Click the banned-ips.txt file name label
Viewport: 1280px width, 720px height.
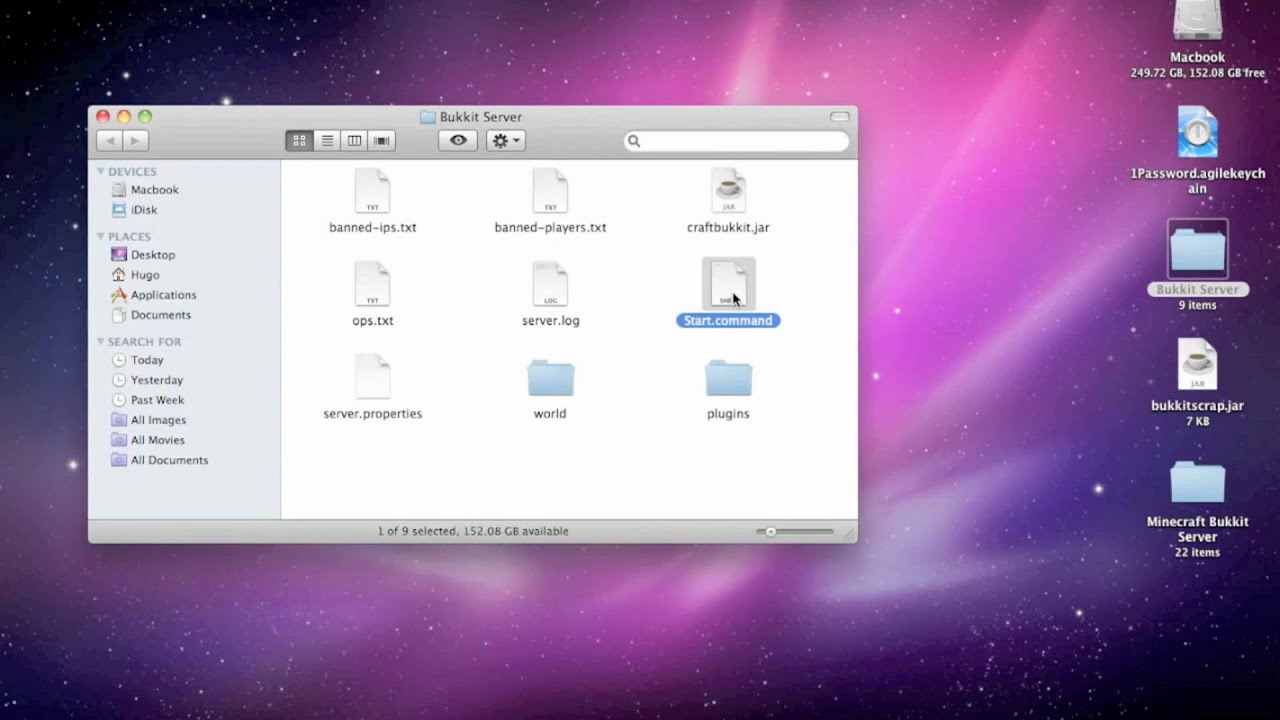click(x=372, y=227)
